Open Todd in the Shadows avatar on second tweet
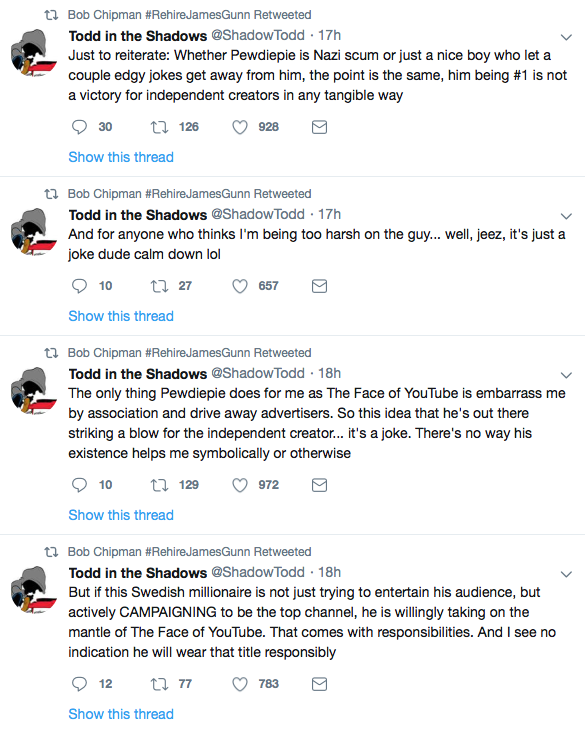 (x=34, y=232)
